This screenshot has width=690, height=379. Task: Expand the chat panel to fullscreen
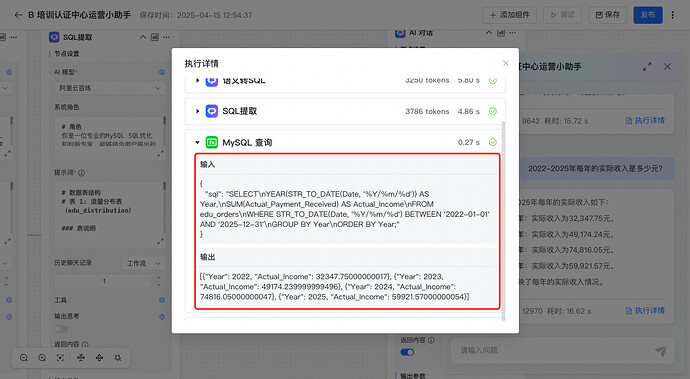[647, 66]
